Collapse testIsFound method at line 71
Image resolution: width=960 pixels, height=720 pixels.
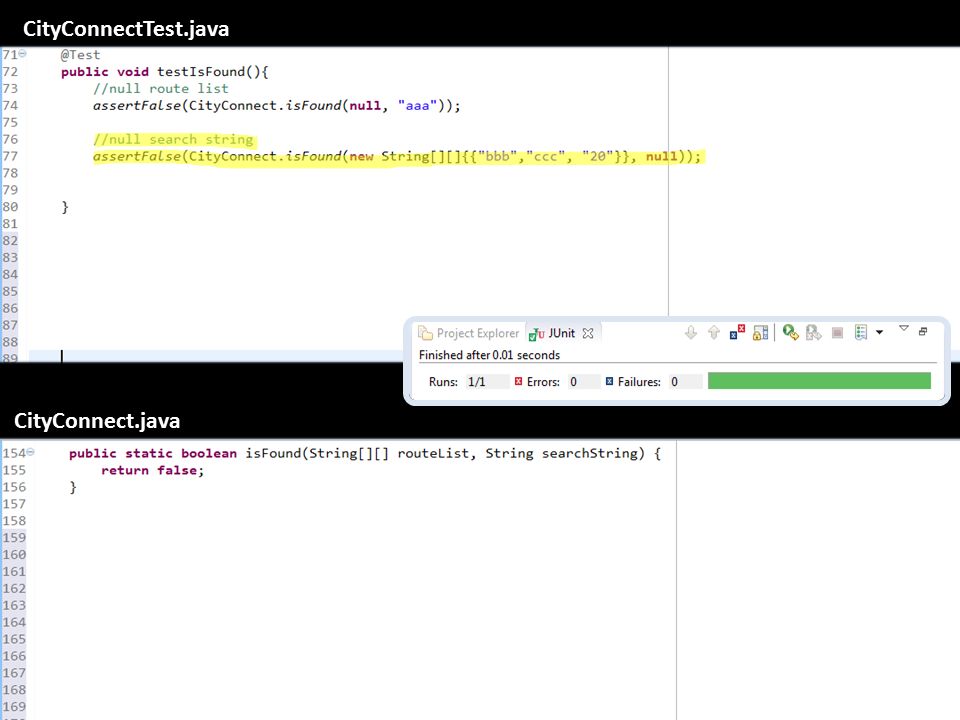(x=23, y=54)
